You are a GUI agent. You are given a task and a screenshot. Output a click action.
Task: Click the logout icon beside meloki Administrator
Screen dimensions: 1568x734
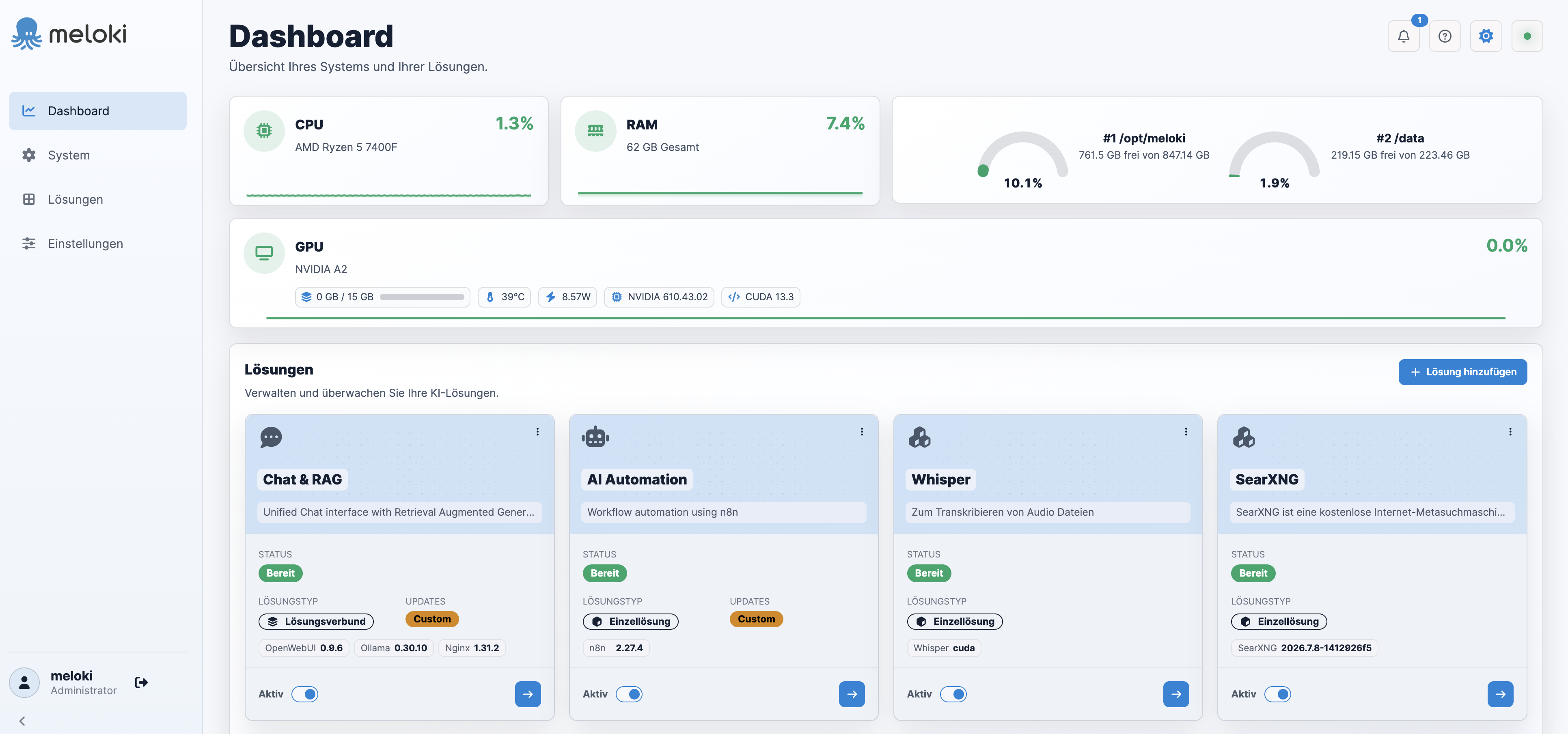[x=141, y=682]
